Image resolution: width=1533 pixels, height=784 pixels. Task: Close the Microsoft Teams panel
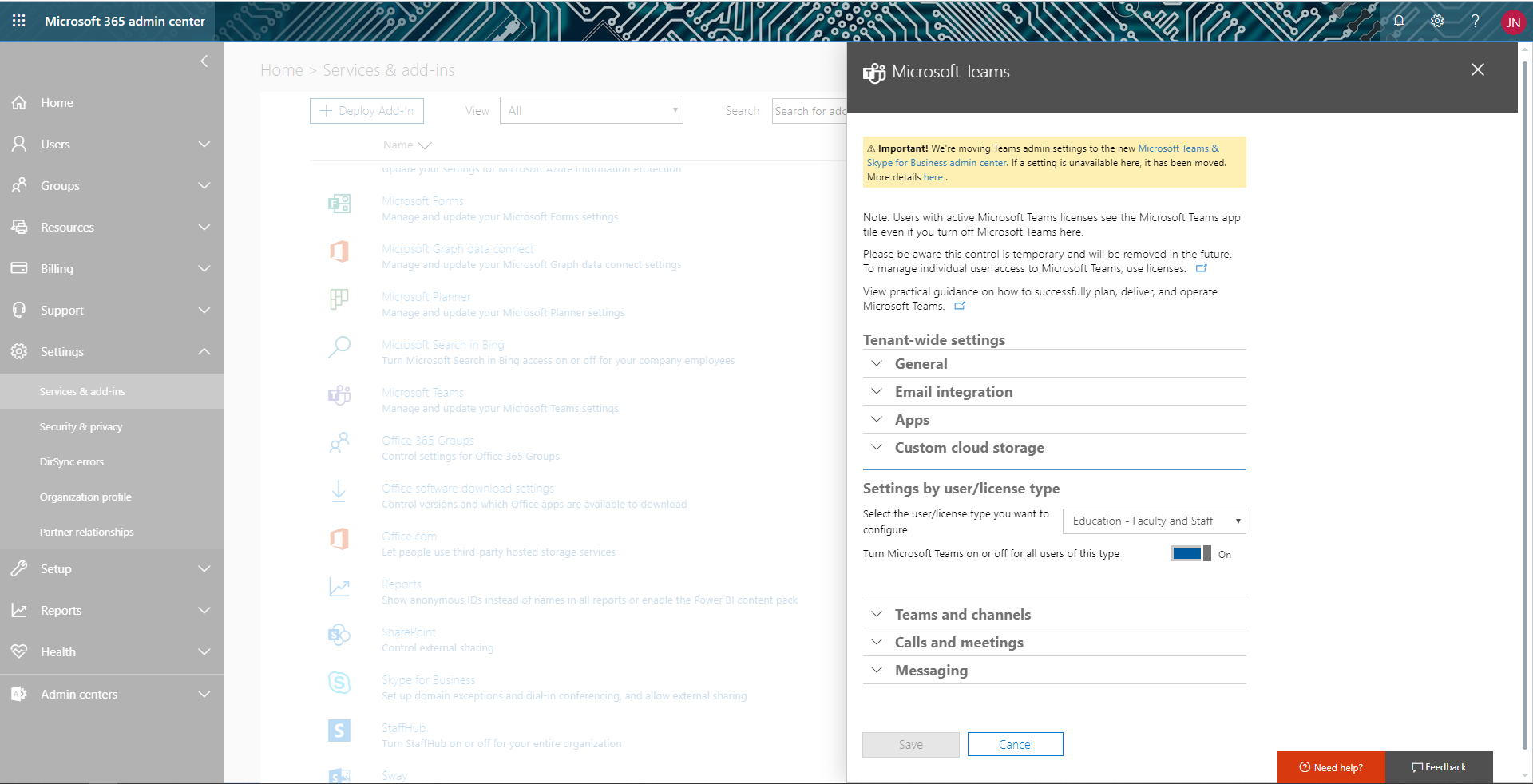tap(1478, 69)
